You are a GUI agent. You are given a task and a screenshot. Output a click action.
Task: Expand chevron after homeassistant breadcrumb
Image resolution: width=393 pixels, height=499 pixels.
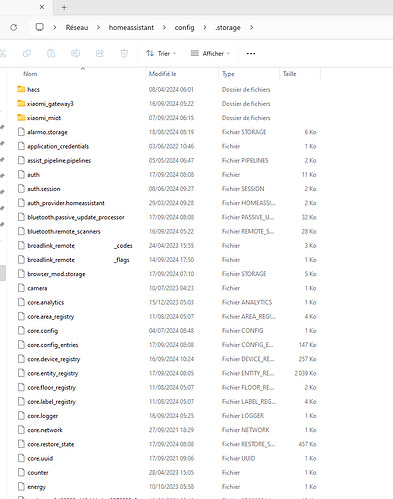164,27
